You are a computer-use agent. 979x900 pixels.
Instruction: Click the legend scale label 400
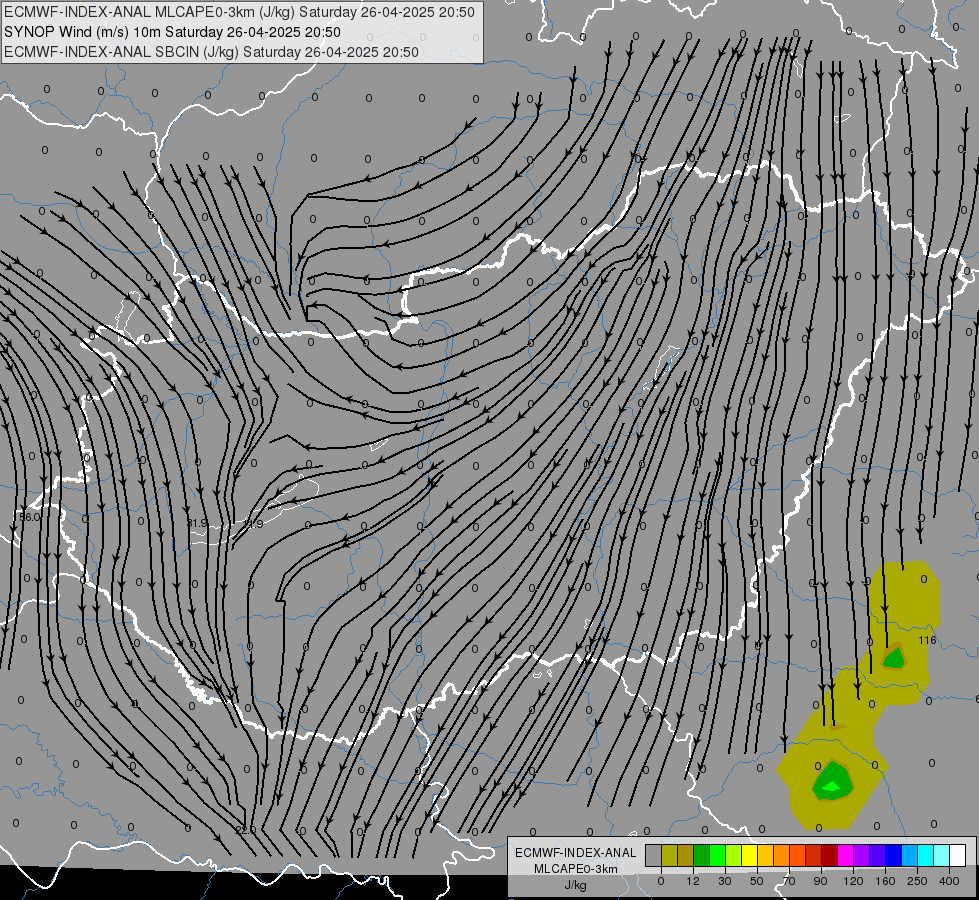click(949, 881)
